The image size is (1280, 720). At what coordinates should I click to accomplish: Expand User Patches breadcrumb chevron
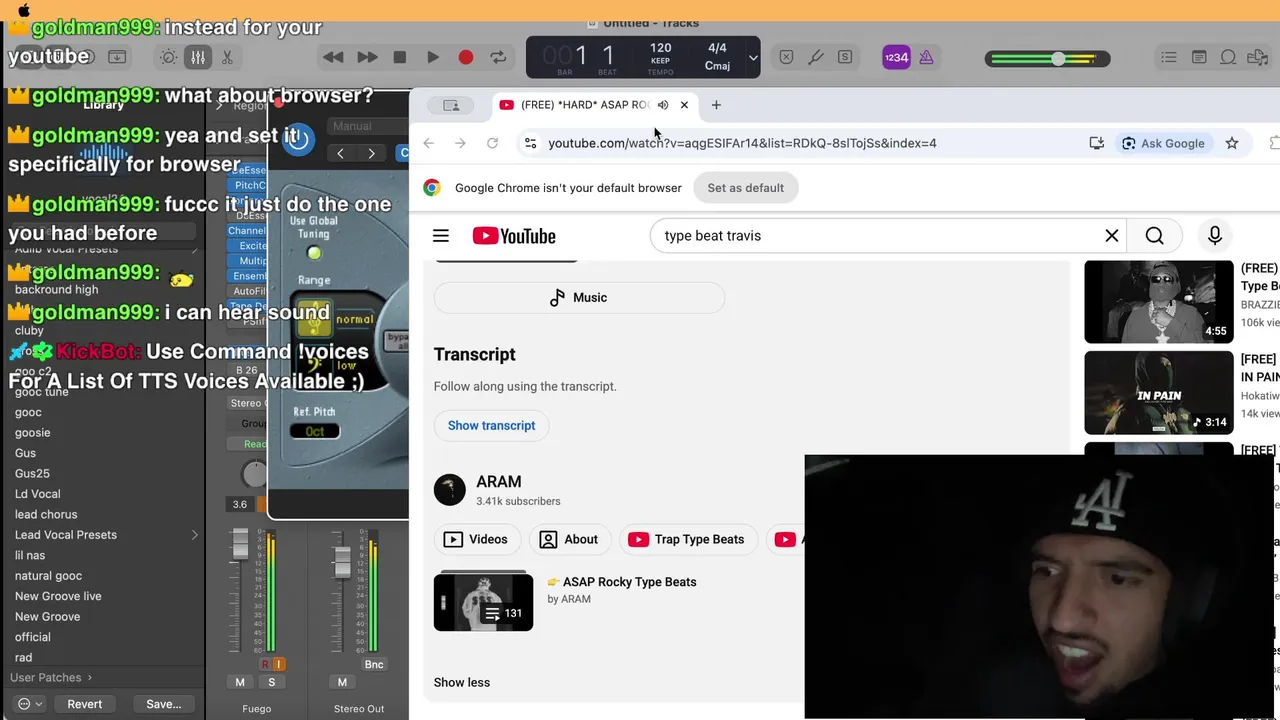(89, 677)
